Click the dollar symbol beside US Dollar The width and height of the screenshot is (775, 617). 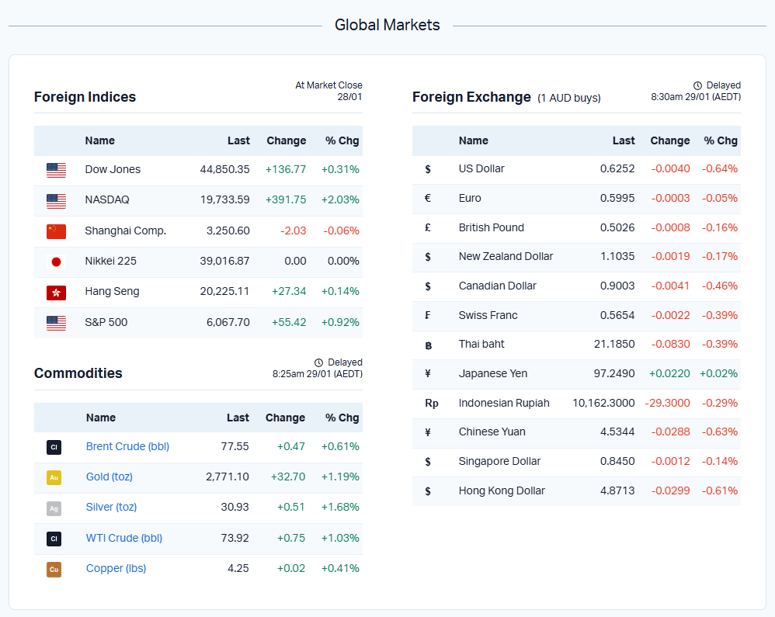428,169
